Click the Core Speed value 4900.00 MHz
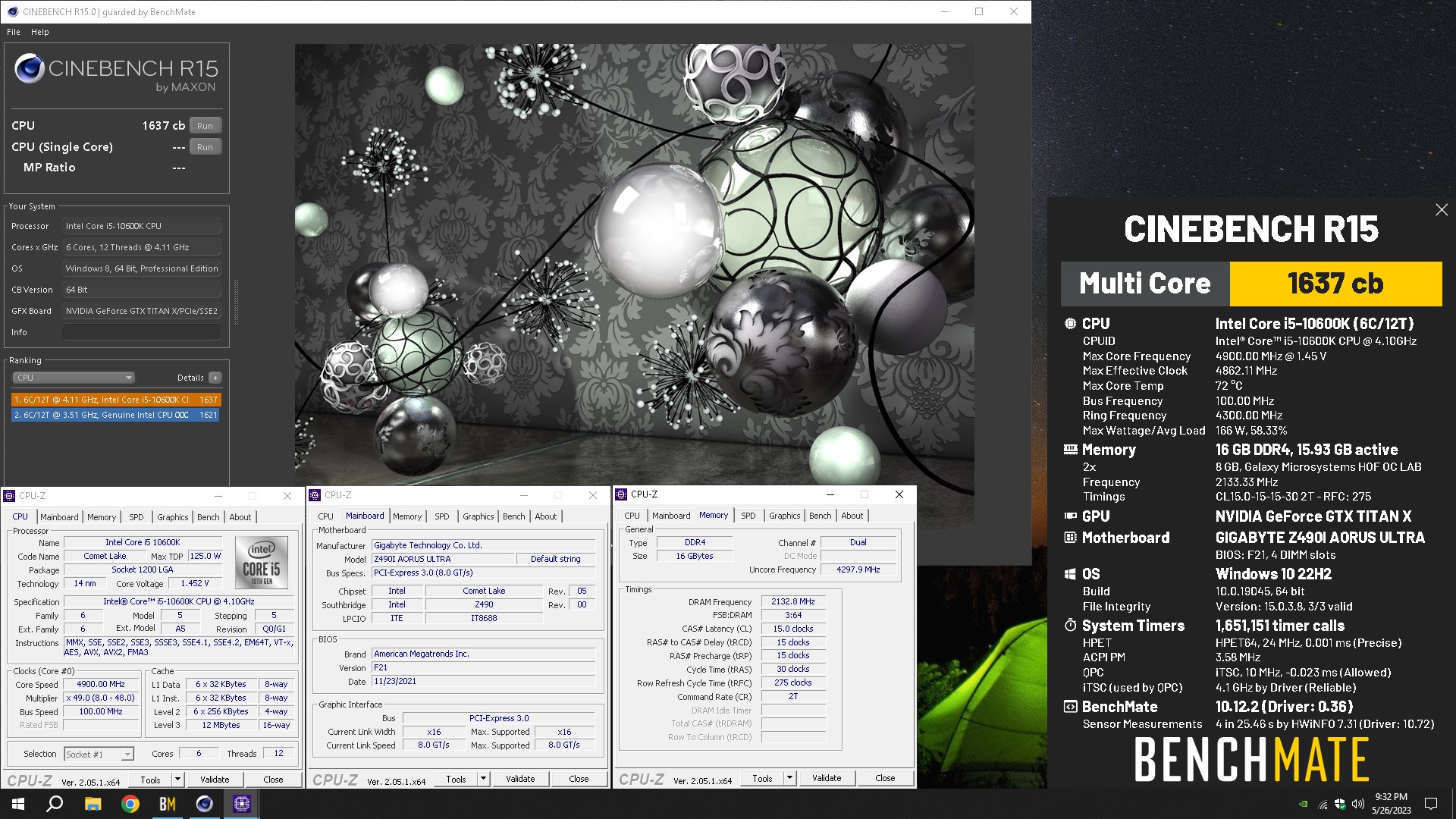 101,684
